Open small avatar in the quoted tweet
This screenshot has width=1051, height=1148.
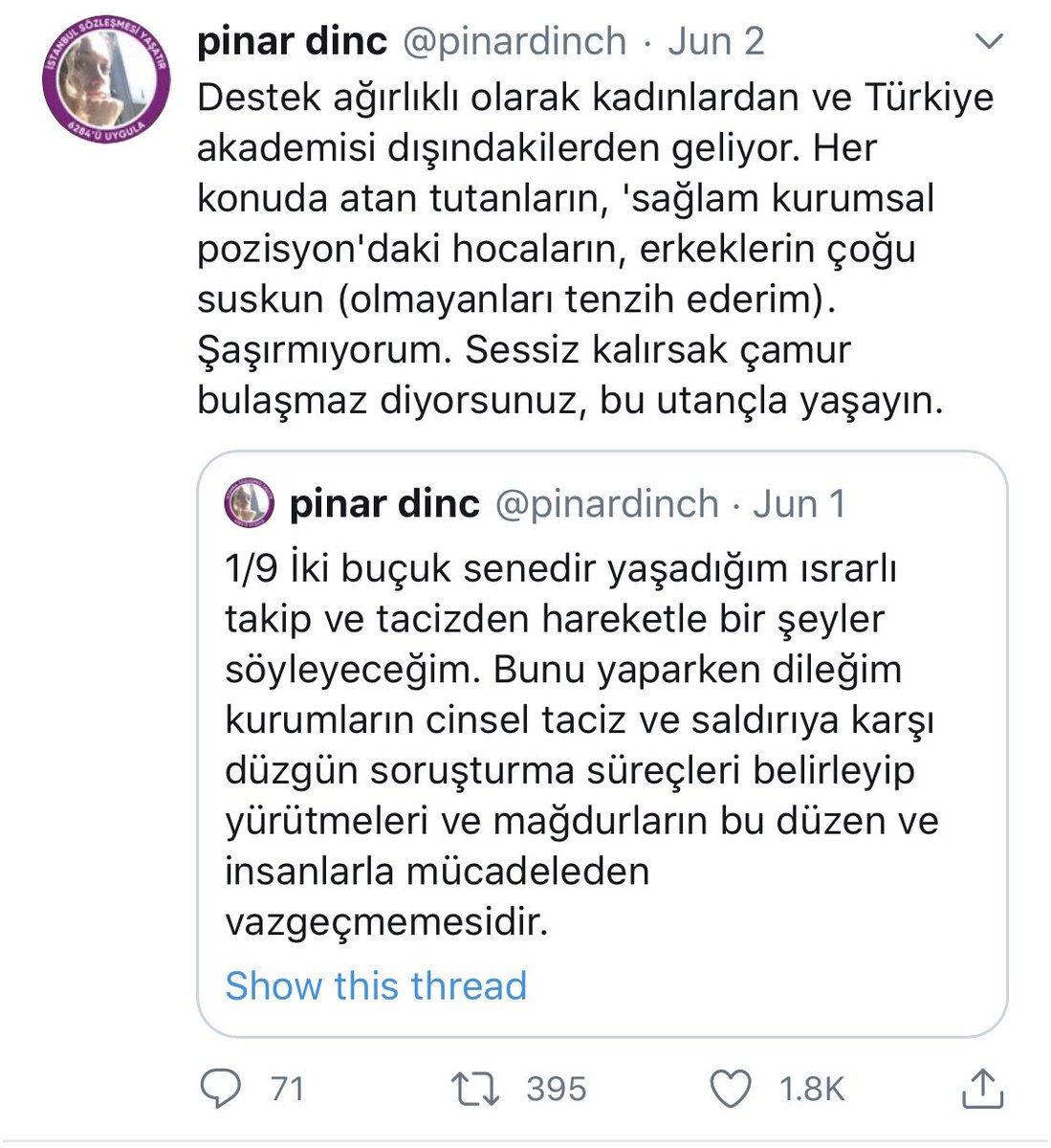[x=250, y=503]
